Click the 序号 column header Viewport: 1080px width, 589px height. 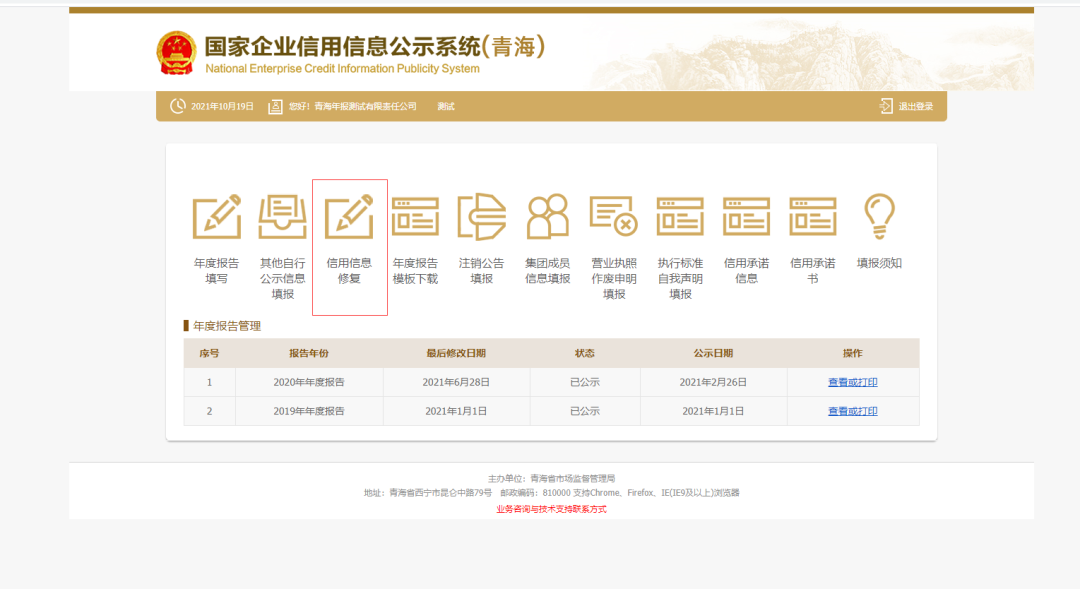[209, 353]
